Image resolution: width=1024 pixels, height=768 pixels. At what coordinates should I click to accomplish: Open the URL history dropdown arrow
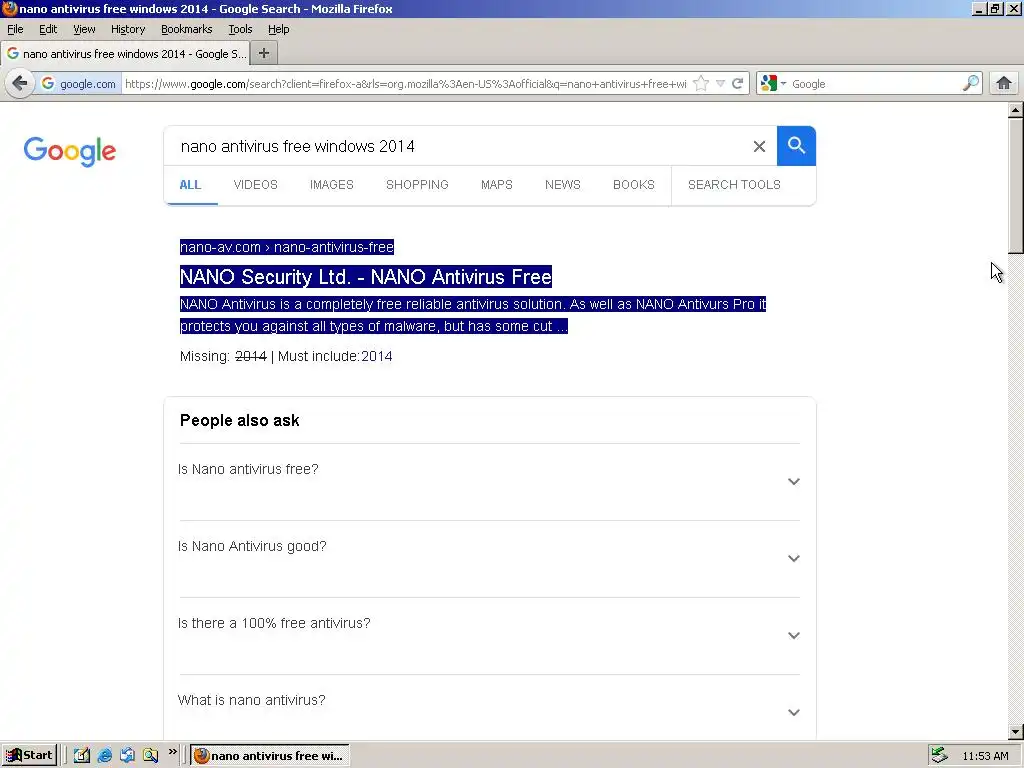click(x=720, y=84)
